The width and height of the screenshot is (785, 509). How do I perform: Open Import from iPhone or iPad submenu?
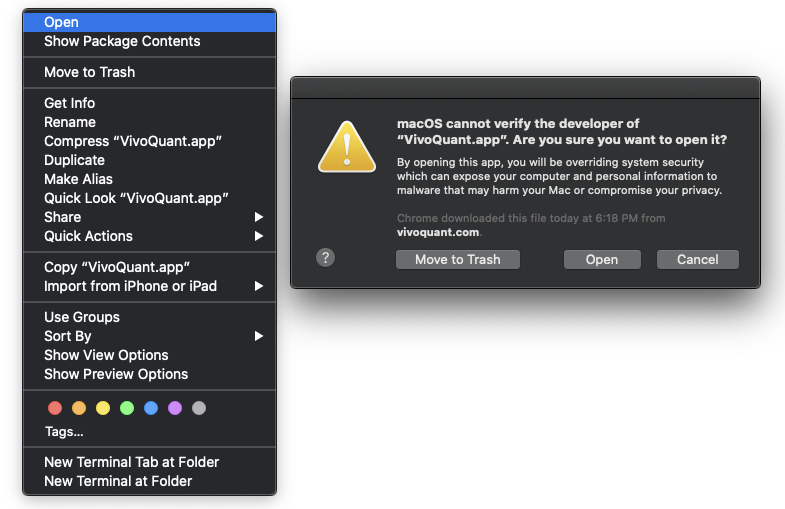(150, 286)
